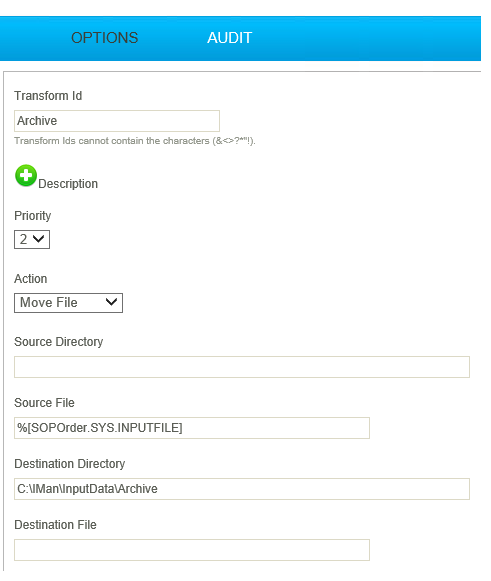Click the Destination Directory field with C:\IMan\InputData\Archive
The image size is (491, 581).
tap(242, 489)
